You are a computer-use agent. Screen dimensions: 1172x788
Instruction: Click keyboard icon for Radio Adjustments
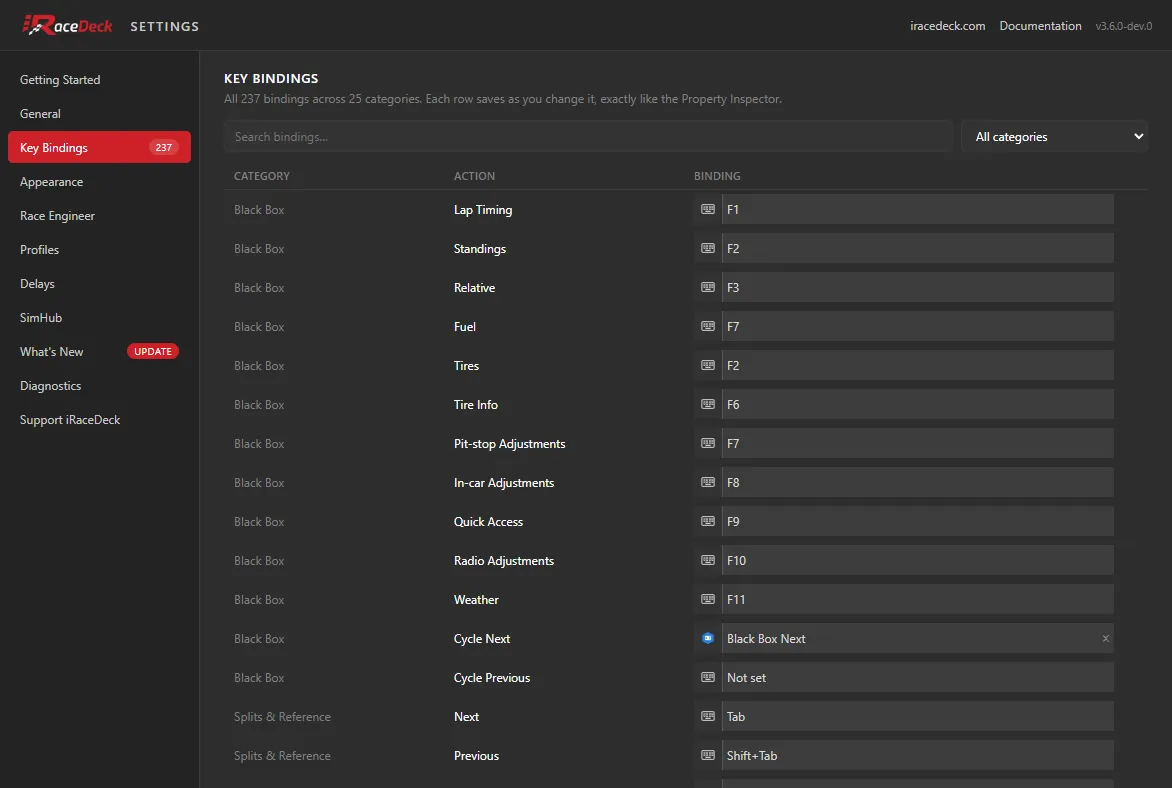pyautogui.click(x=707, y=560)
